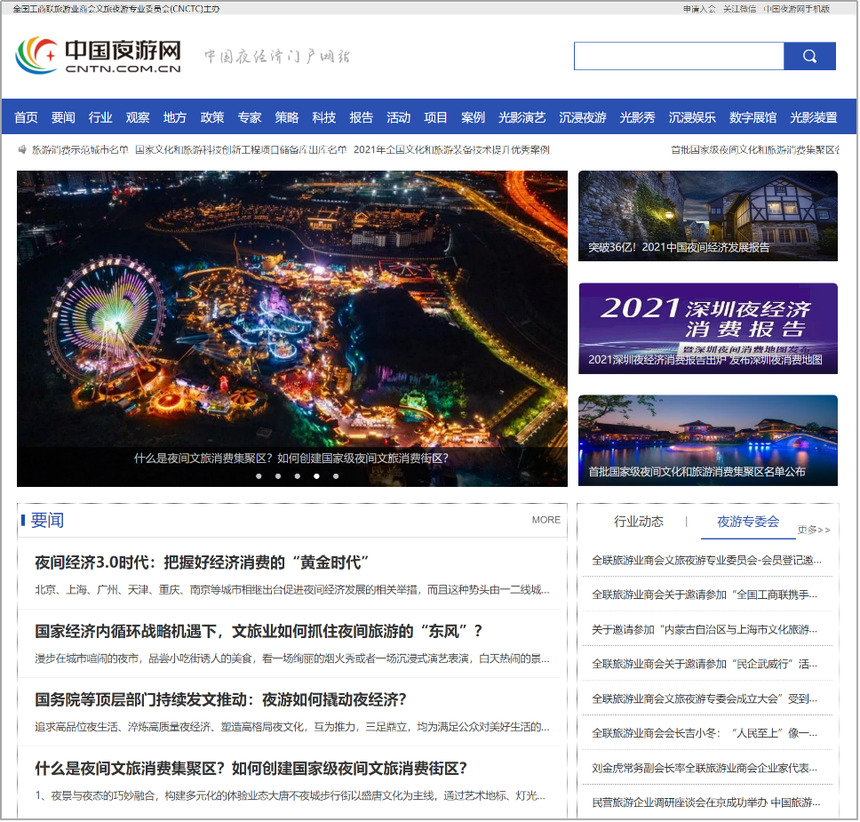This screenshot has height=822, width=860.
Task: Open 突破36亿 2021中国夜间经济发展报告 thumbnail
Action: click(707, 215)
